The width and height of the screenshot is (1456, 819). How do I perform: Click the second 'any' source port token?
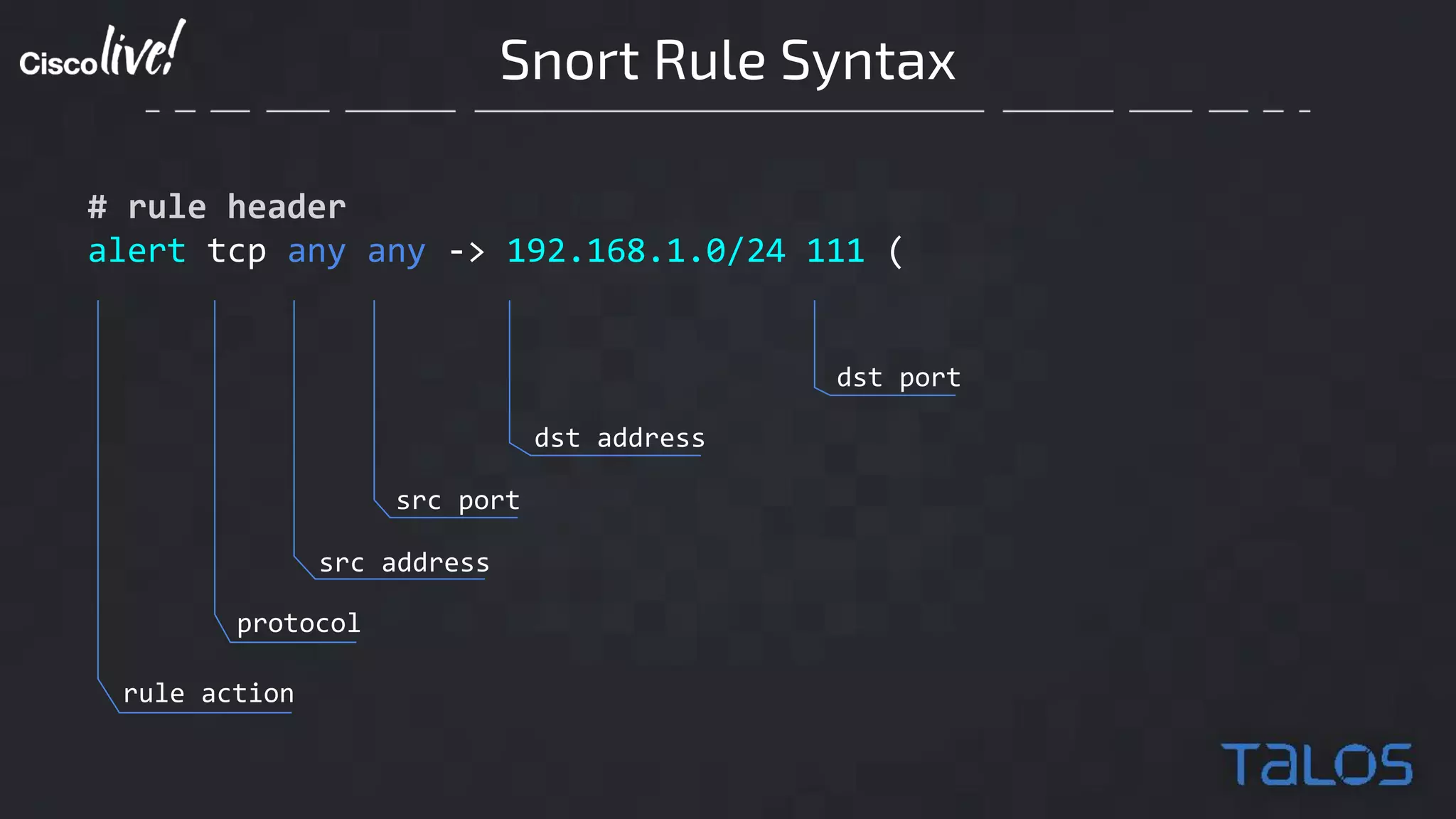(x=397, y=253)
